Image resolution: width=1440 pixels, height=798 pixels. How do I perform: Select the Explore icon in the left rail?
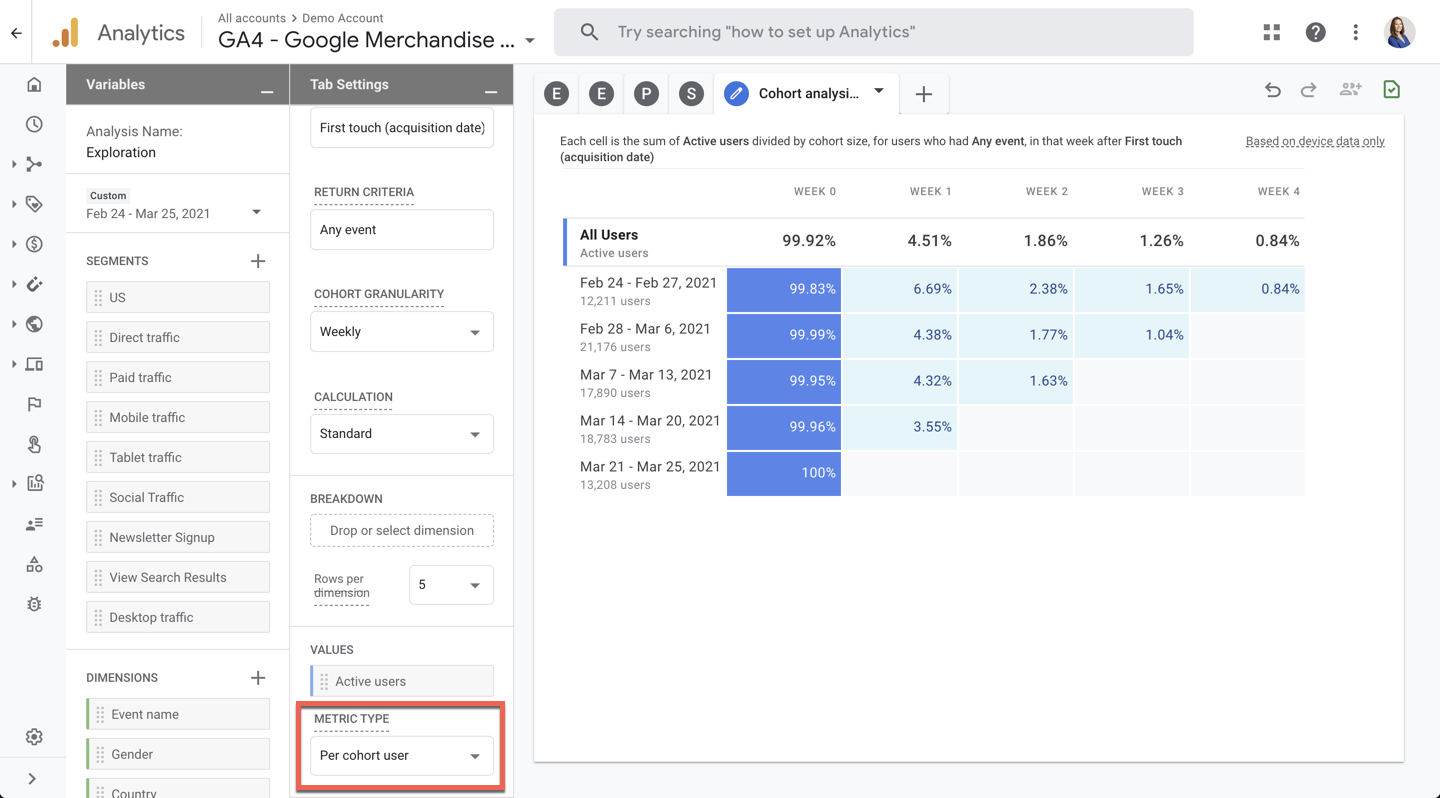point(34,164)
